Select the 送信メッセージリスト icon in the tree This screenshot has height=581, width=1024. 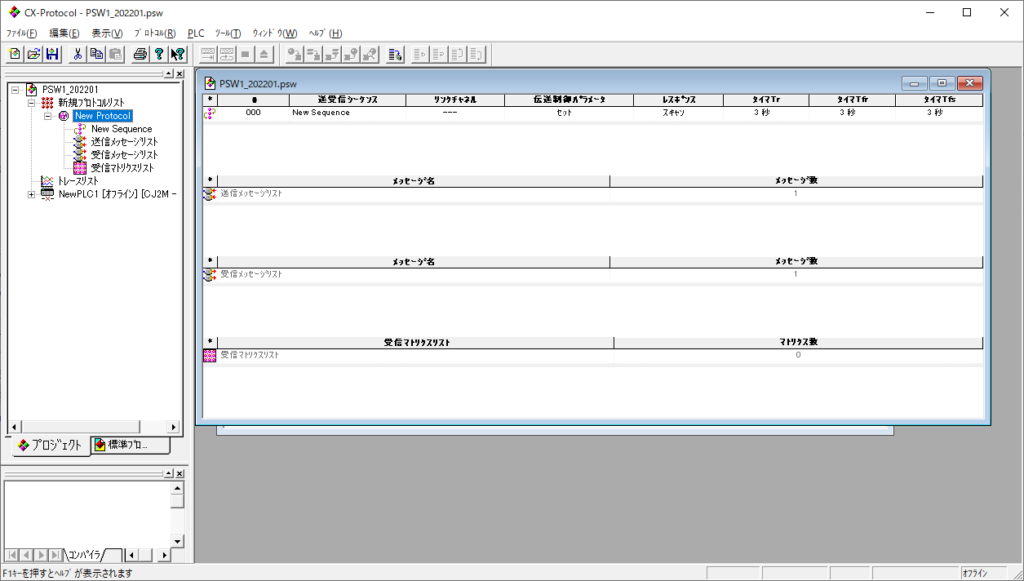[x=80, y=142]
